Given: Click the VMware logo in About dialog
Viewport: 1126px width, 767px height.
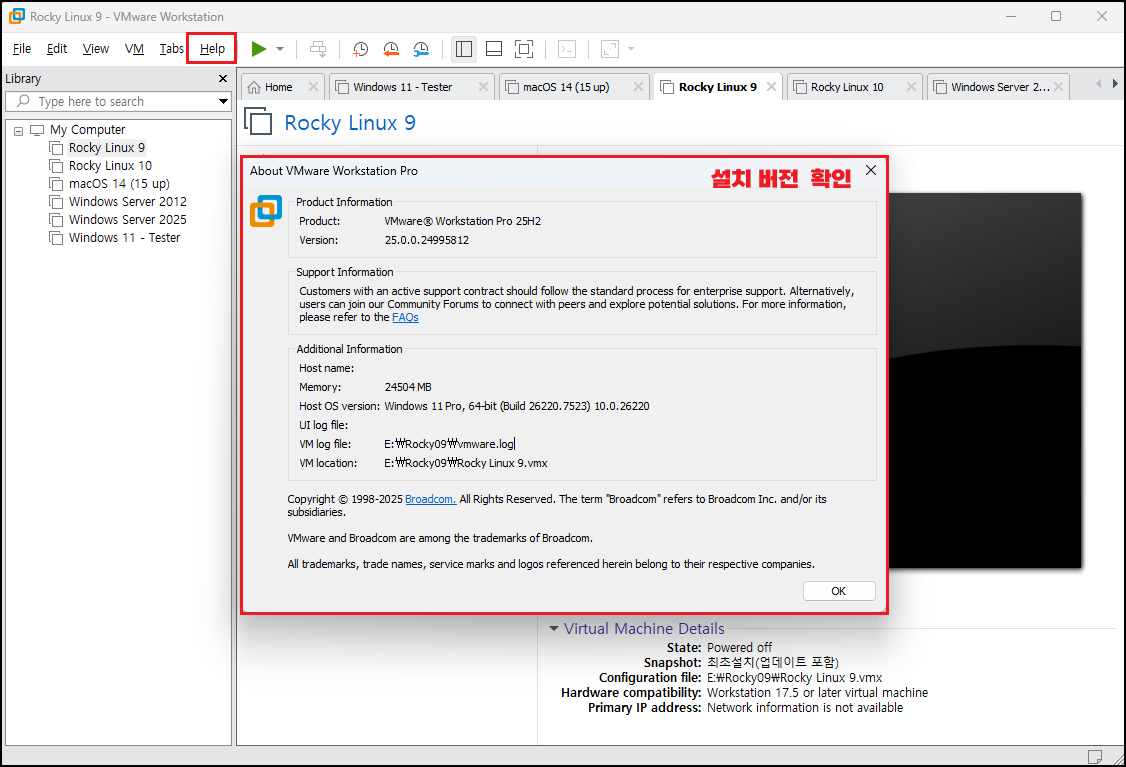Looking at the screenshot, I should click(x=266, y=210).
